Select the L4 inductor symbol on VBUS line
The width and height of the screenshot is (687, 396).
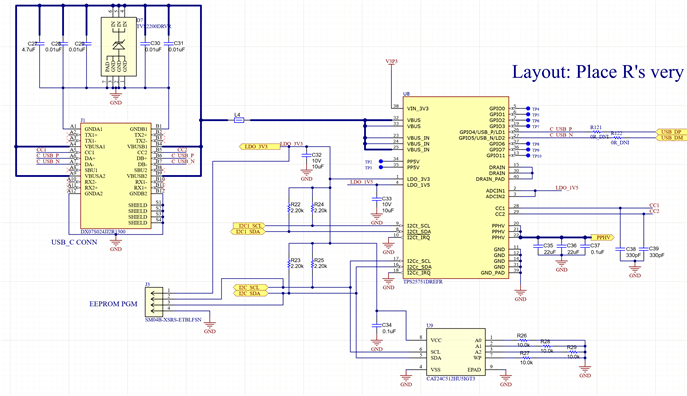click(x=238, y=120)
